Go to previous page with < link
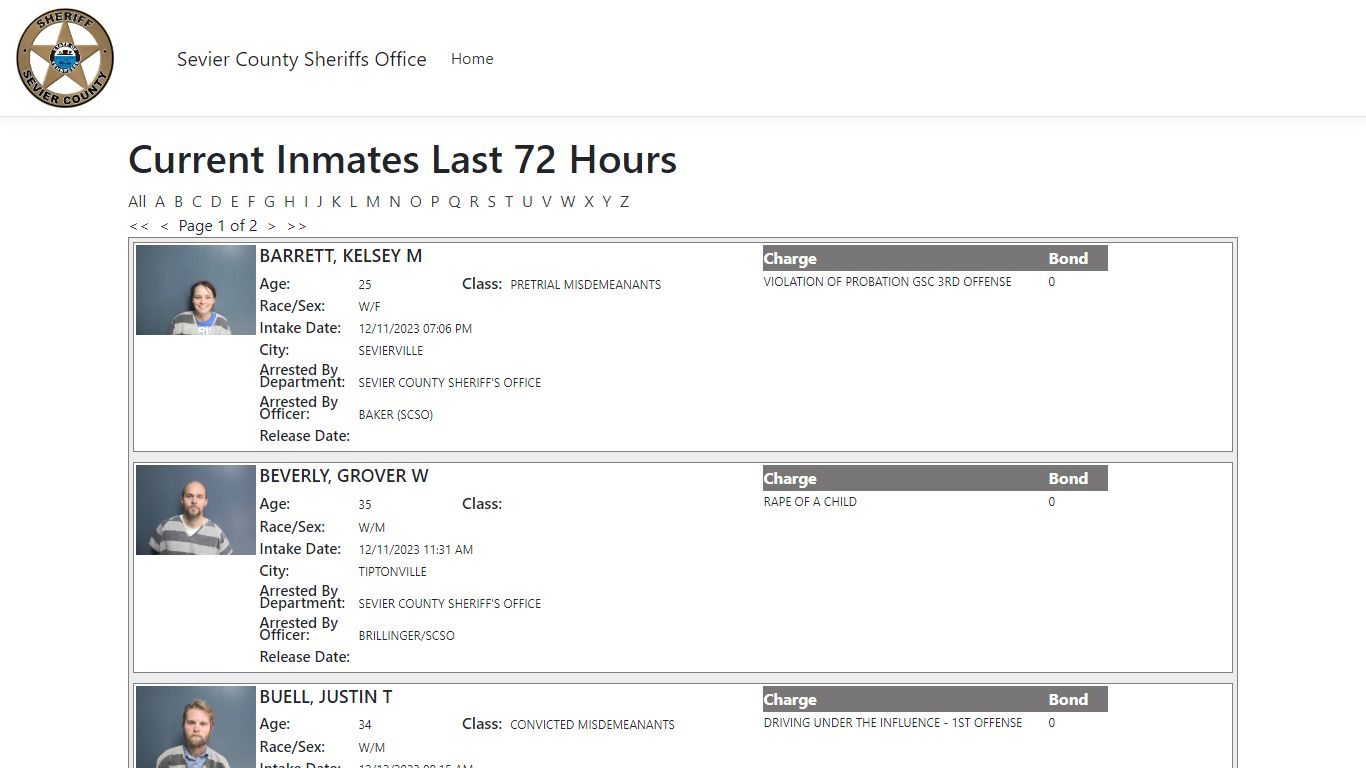Screen dimensions: 1366x768 tap(165, 226)
